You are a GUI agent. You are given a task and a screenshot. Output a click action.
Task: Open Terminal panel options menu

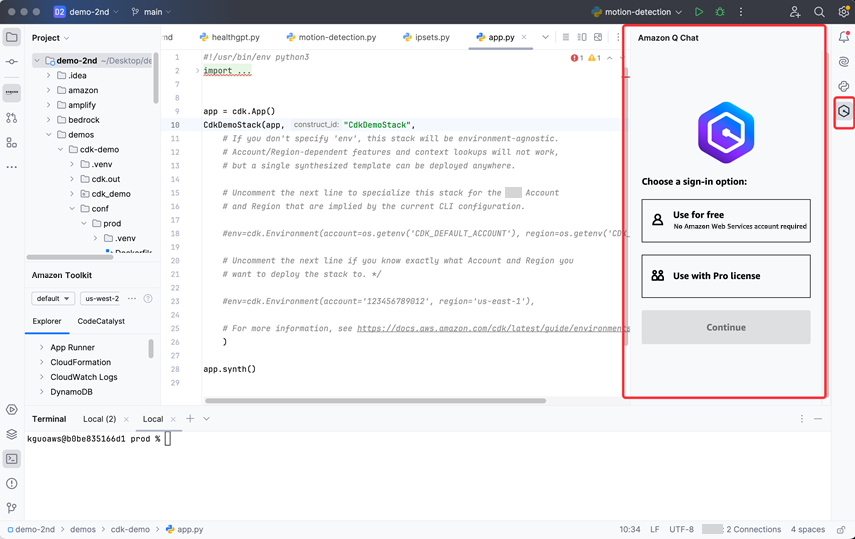pos(802,418)
